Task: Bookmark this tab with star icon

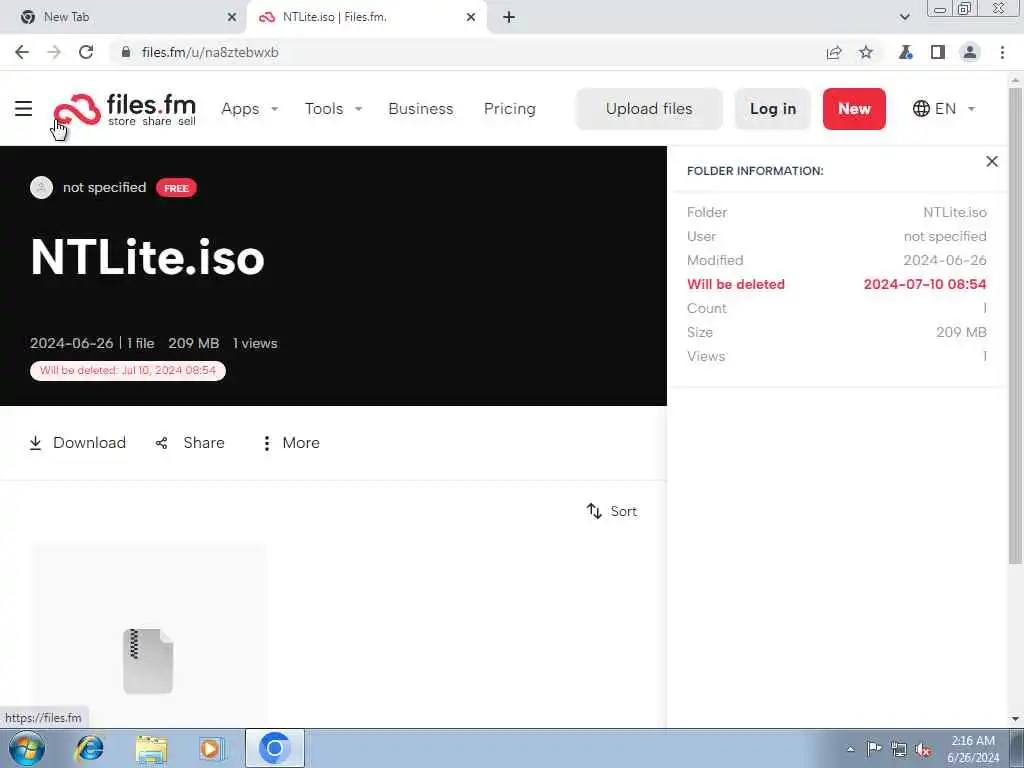Action: pos(866,52)
